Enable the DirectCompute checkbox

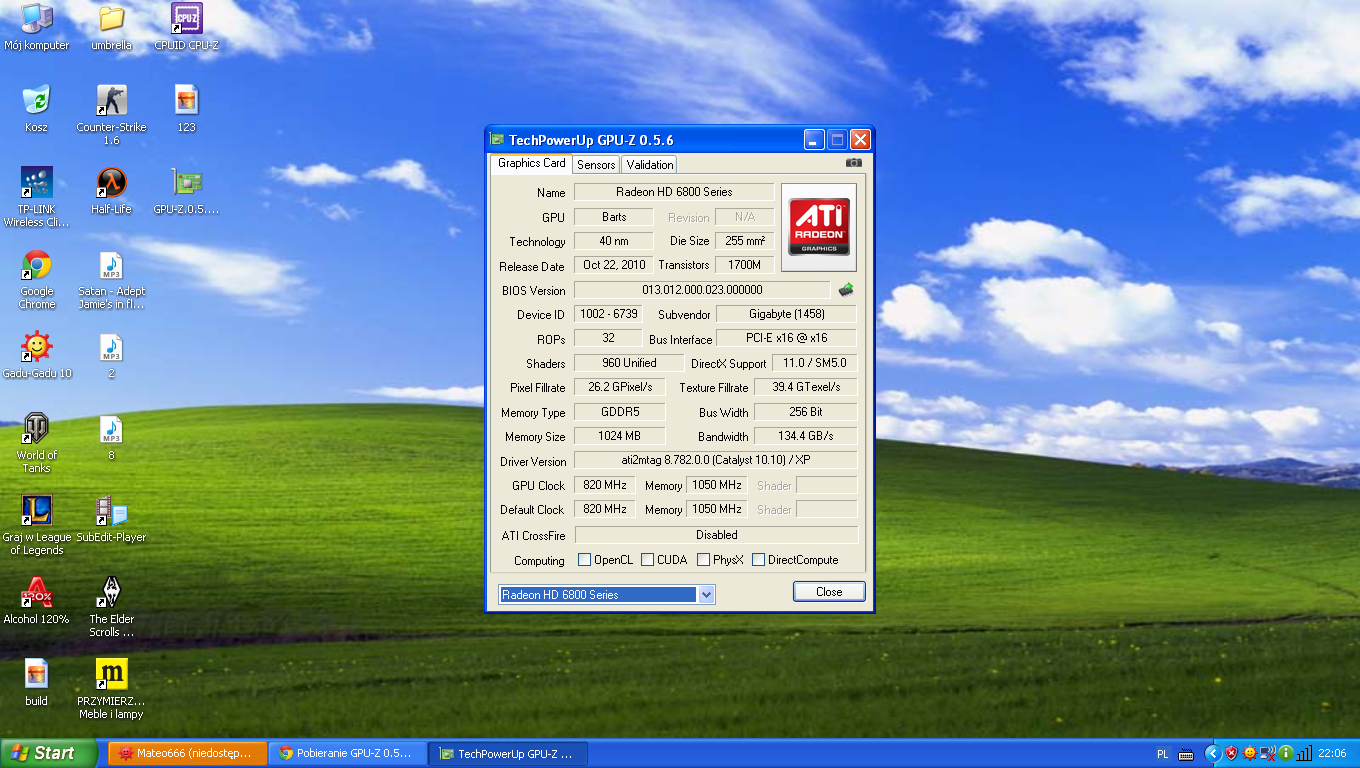(x=759, y=560)
